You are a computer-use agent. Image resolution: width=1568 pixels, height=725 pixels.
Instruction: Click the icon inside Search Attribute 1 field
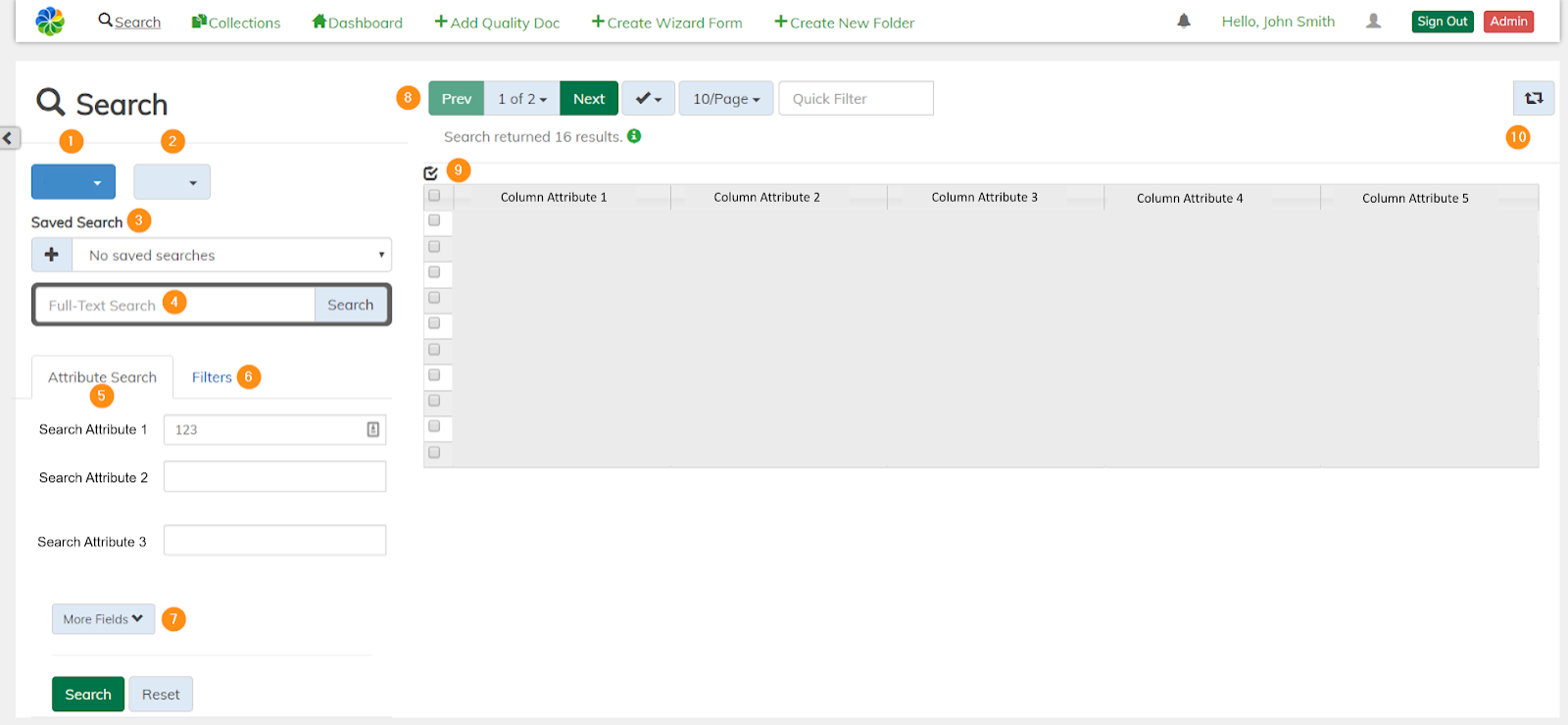tap(373, 429)
